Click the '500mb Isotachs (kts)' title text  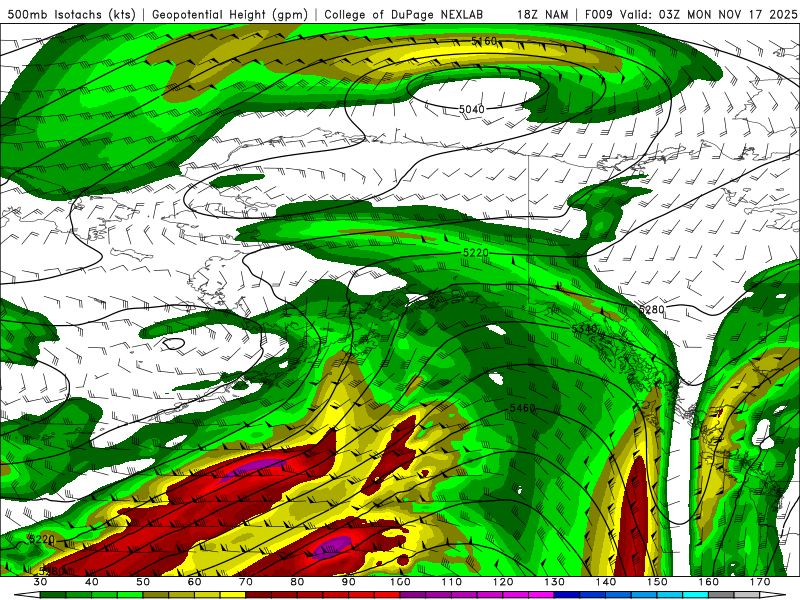coord(72,14)
